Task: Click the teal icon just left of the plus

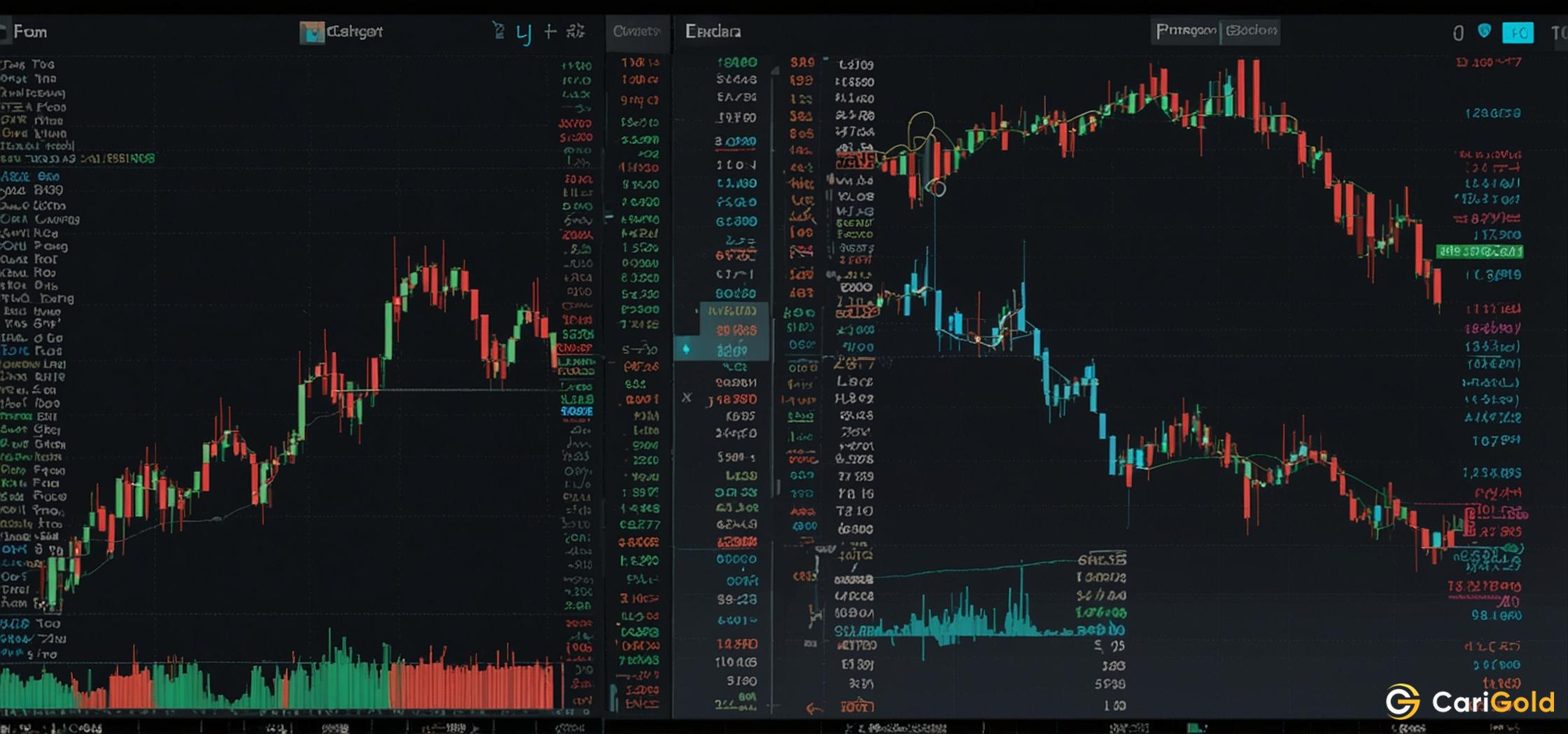Action: [524, 33]
